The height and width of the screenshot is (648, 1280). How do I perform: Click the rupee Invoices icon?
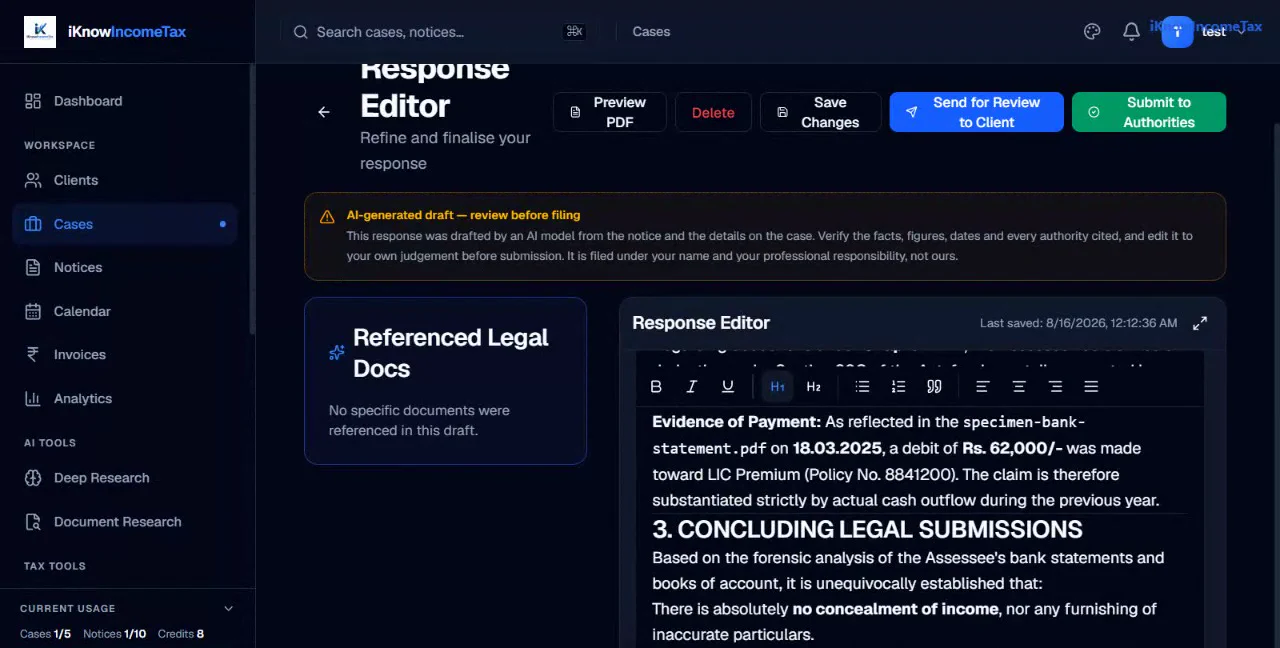point(33,354)
